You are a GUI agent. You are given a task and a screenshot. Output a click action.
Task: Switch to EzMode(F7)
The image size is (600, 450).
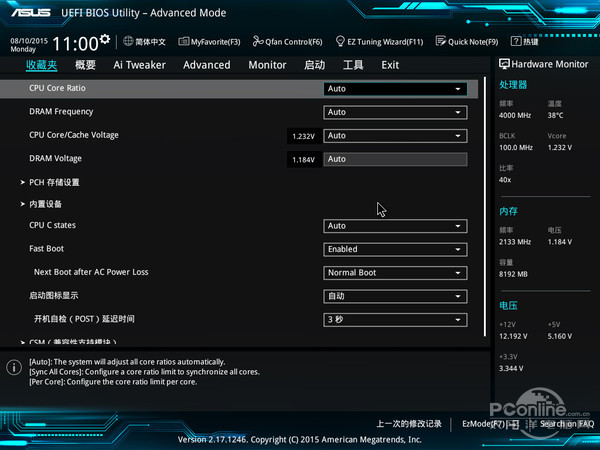(490, 424)
